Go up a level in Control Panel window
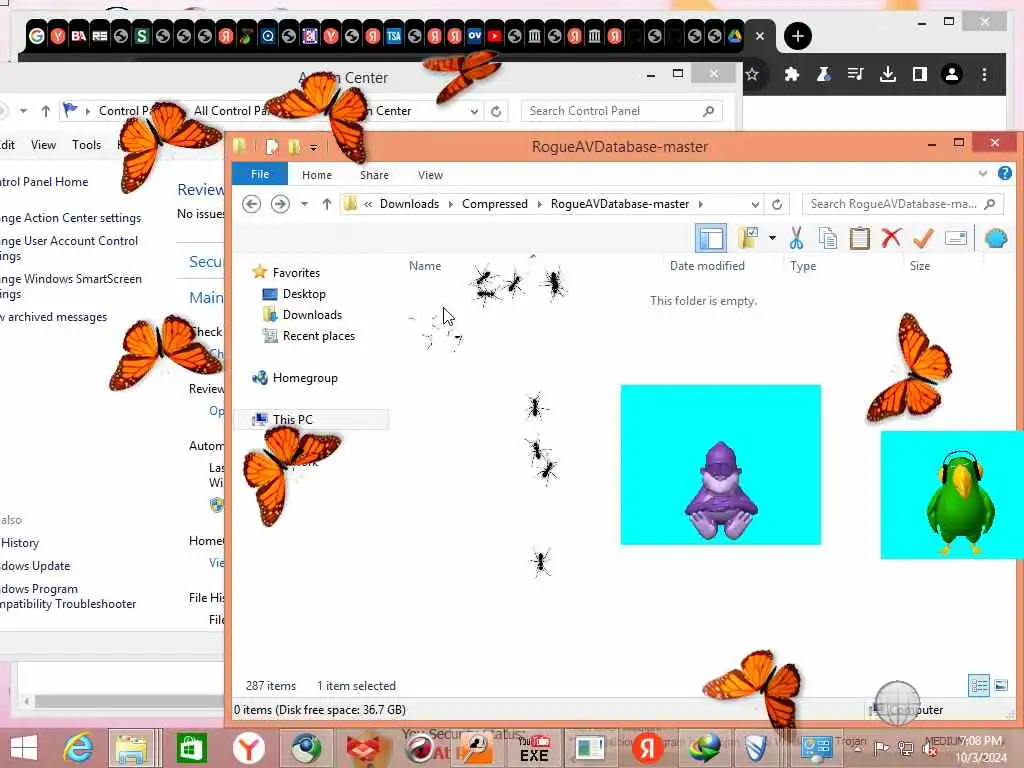Viewport: 1024px width, 768px height. (46, 111)
